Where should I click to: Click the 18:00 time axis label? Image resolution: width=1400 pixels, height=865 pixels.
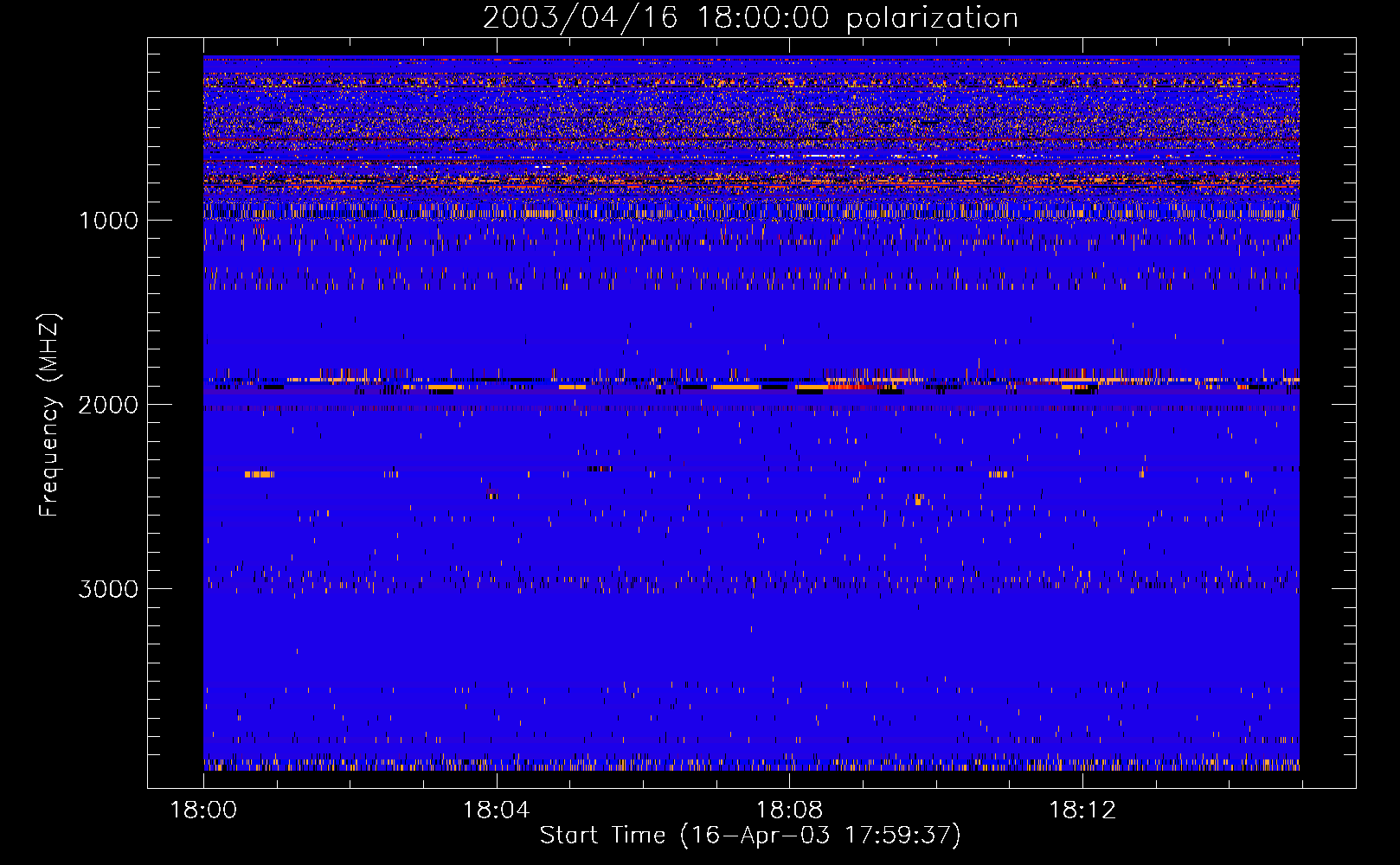point(203,810)
